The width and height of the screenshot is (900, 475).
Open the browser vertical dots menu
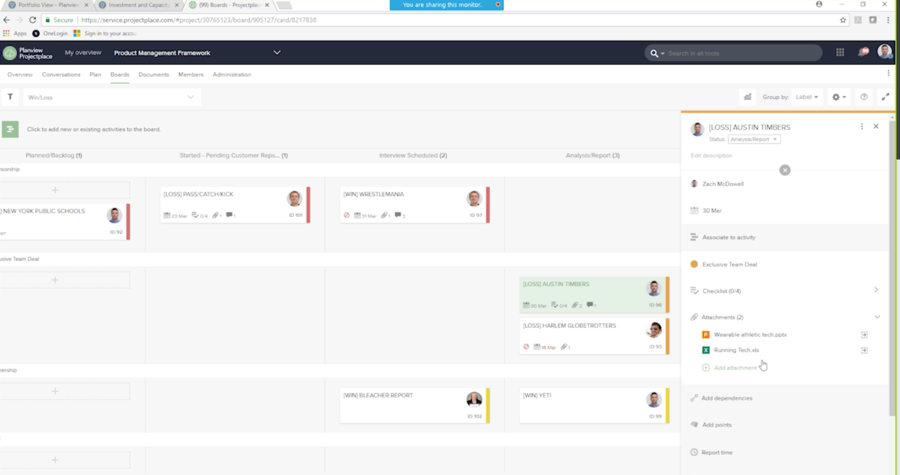pyautogui.click(x=887, y=20)
